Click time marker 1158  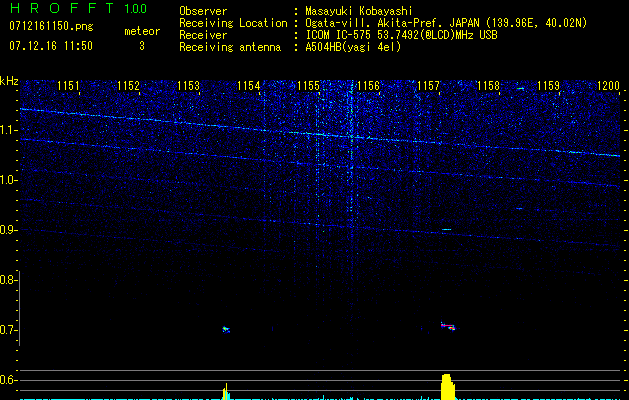point(489,85)
